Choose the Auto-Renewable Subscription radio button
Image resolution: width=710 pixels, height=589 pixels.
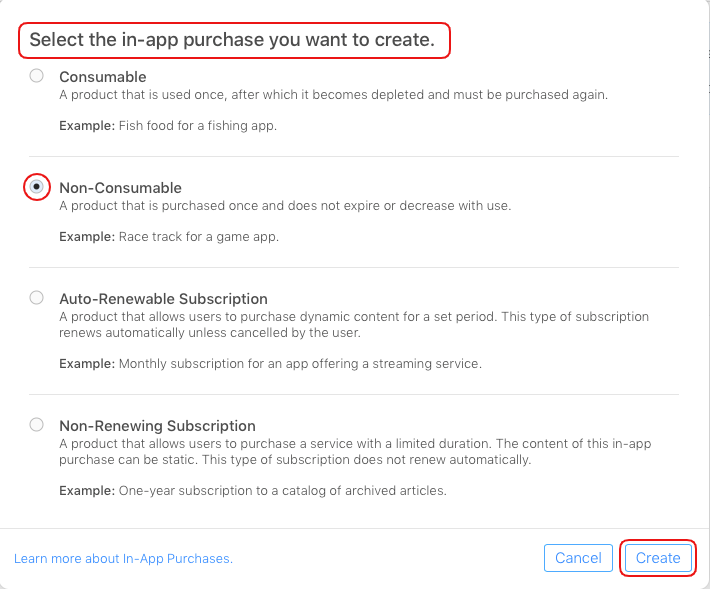37,297
